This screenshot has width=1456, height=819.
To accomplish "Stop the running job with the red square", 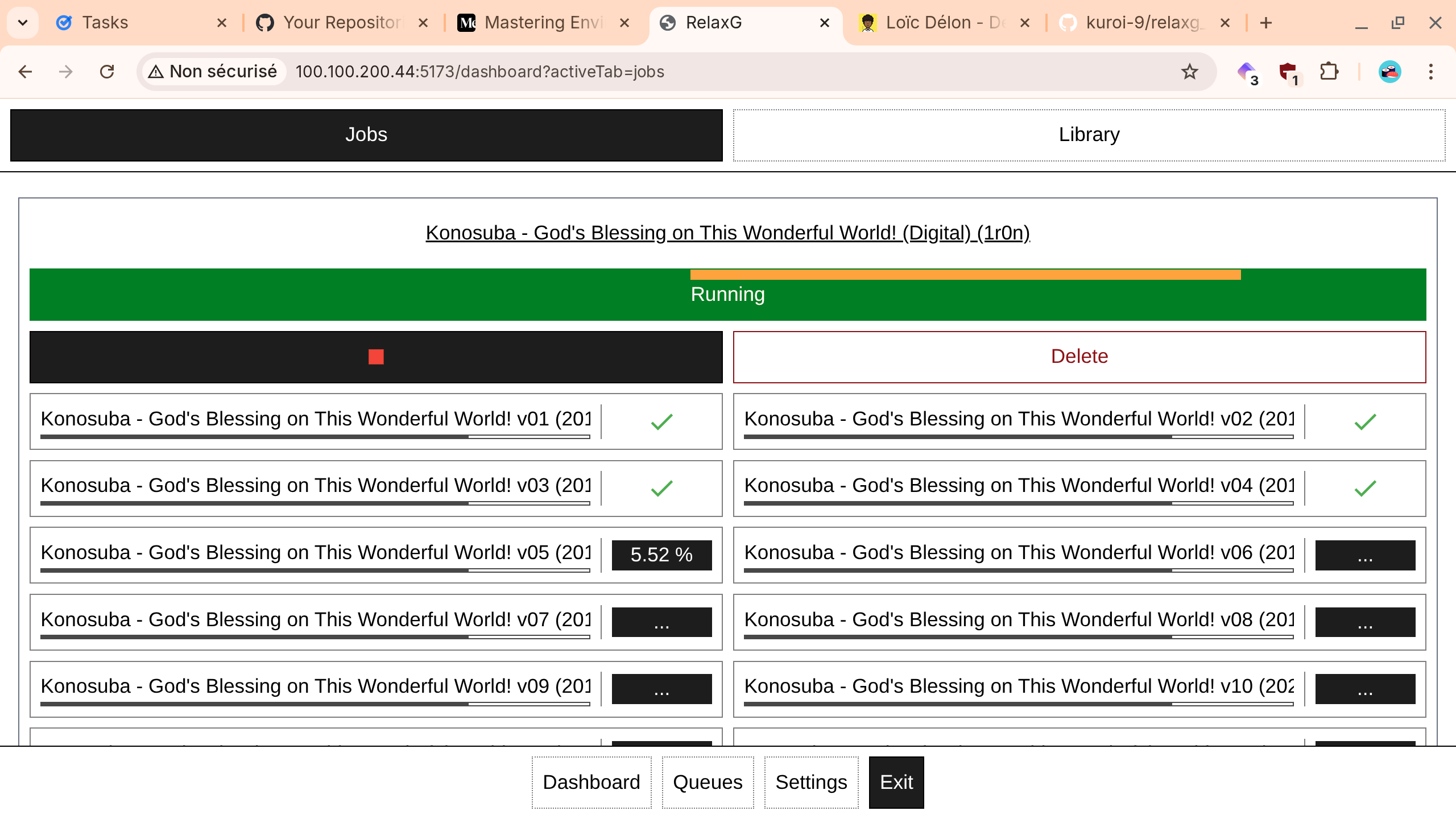I will point(376,357).
